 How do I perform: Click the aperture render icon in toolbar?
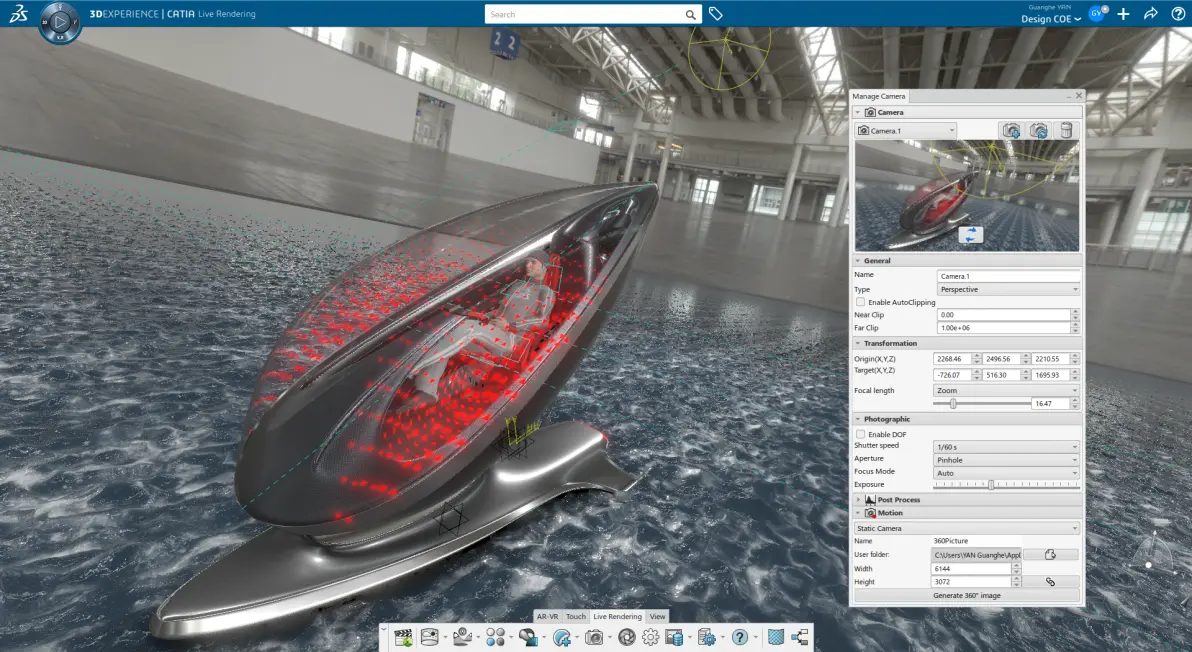pos(626,638)
